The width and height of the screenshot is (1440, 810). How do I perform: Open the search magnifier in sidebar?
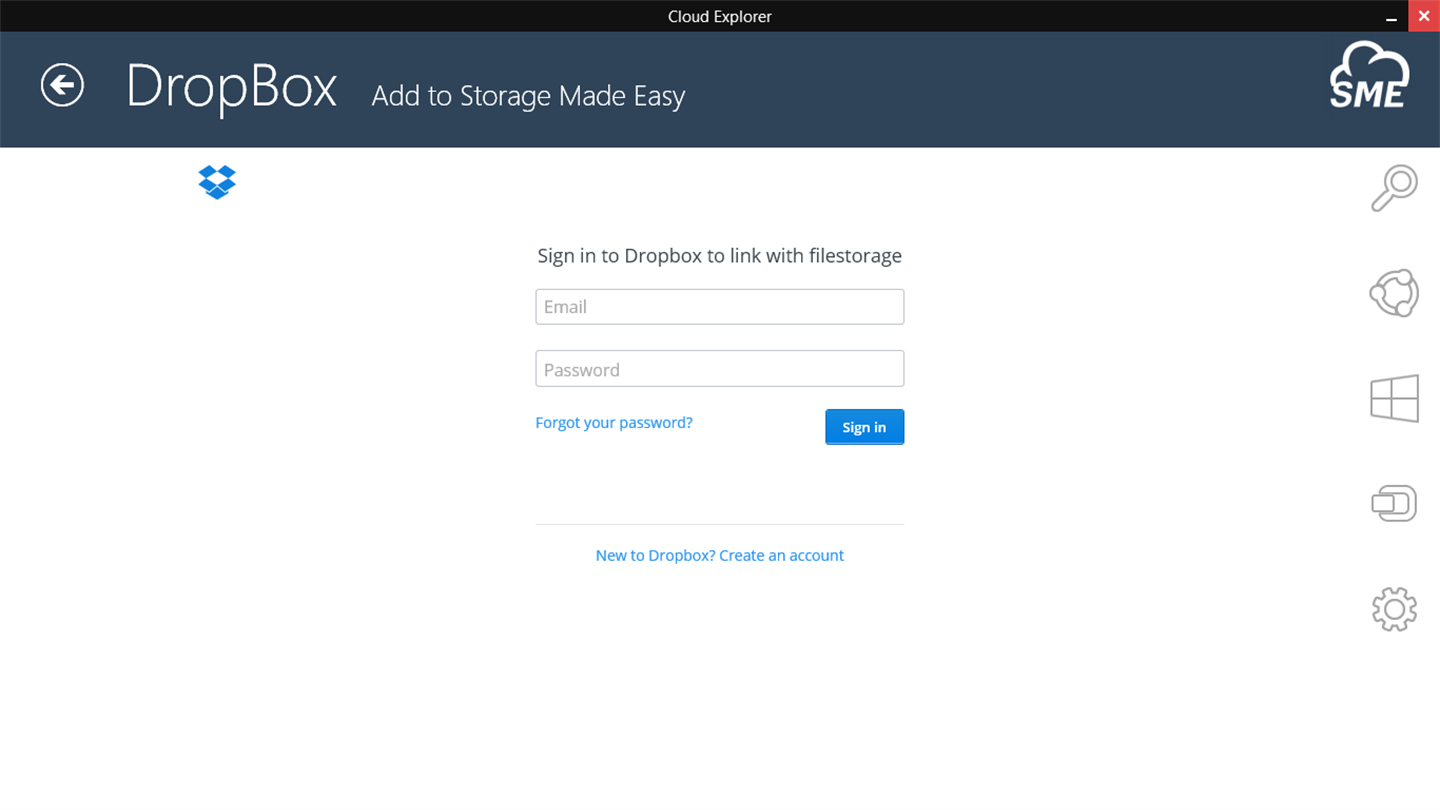(x=1394, y=188)
